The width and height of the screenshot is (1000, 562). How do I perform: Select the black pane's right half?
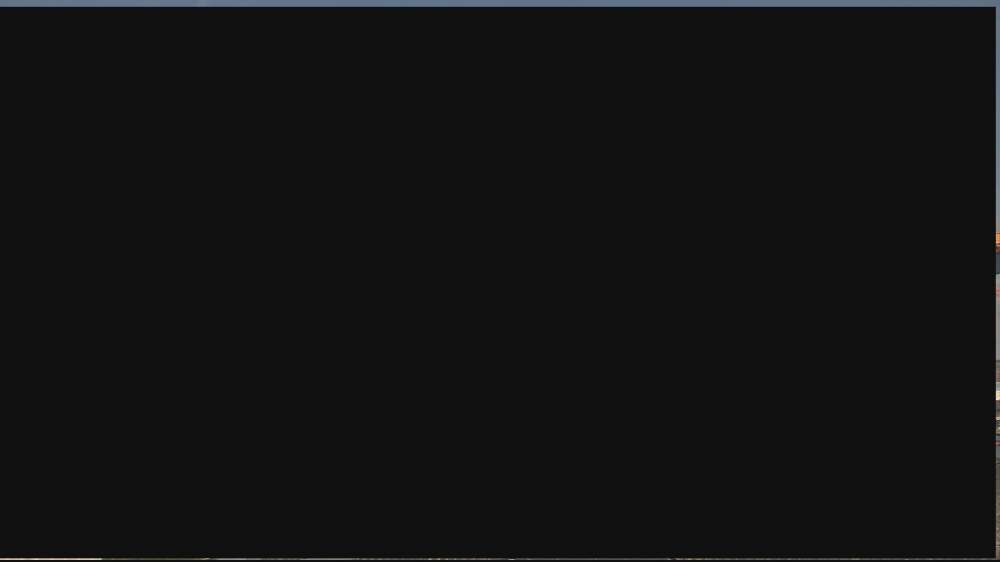pos(746,281)
